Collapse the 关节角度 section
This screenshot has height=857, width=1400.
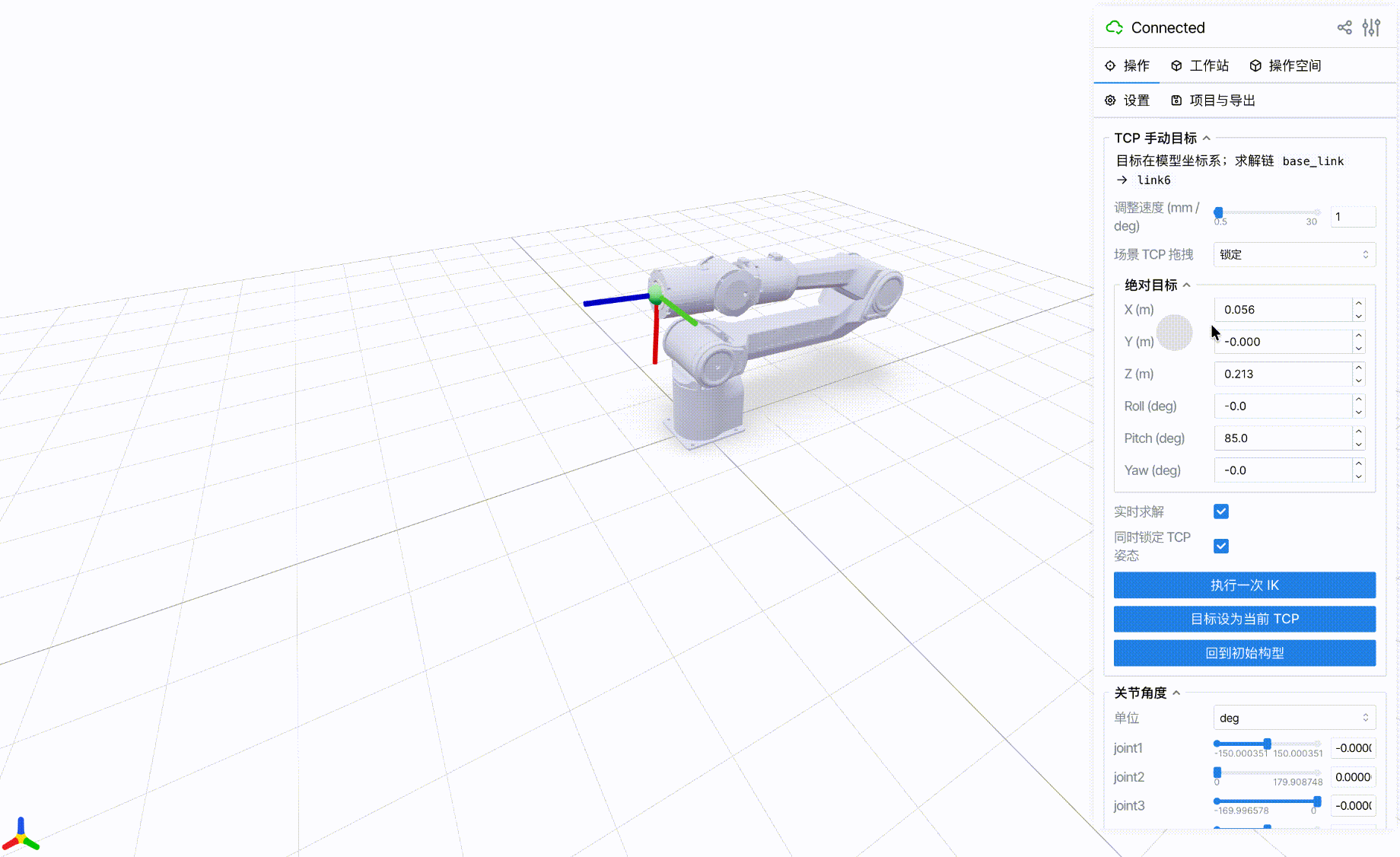(x=1147, y=693)
